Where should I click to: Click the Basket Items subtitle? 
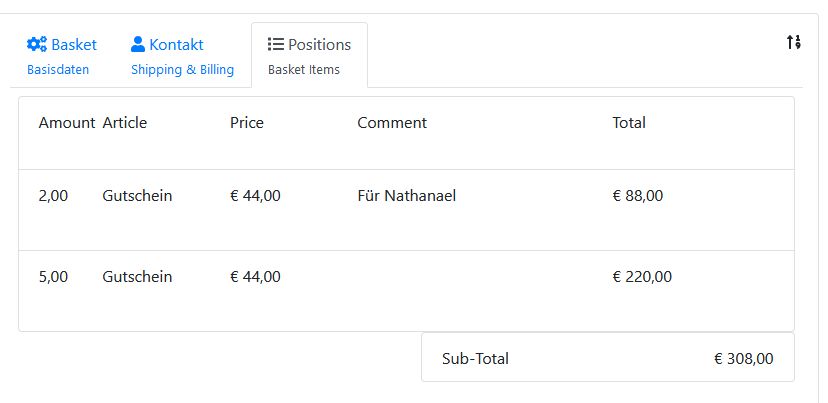(x=304, y=70)
